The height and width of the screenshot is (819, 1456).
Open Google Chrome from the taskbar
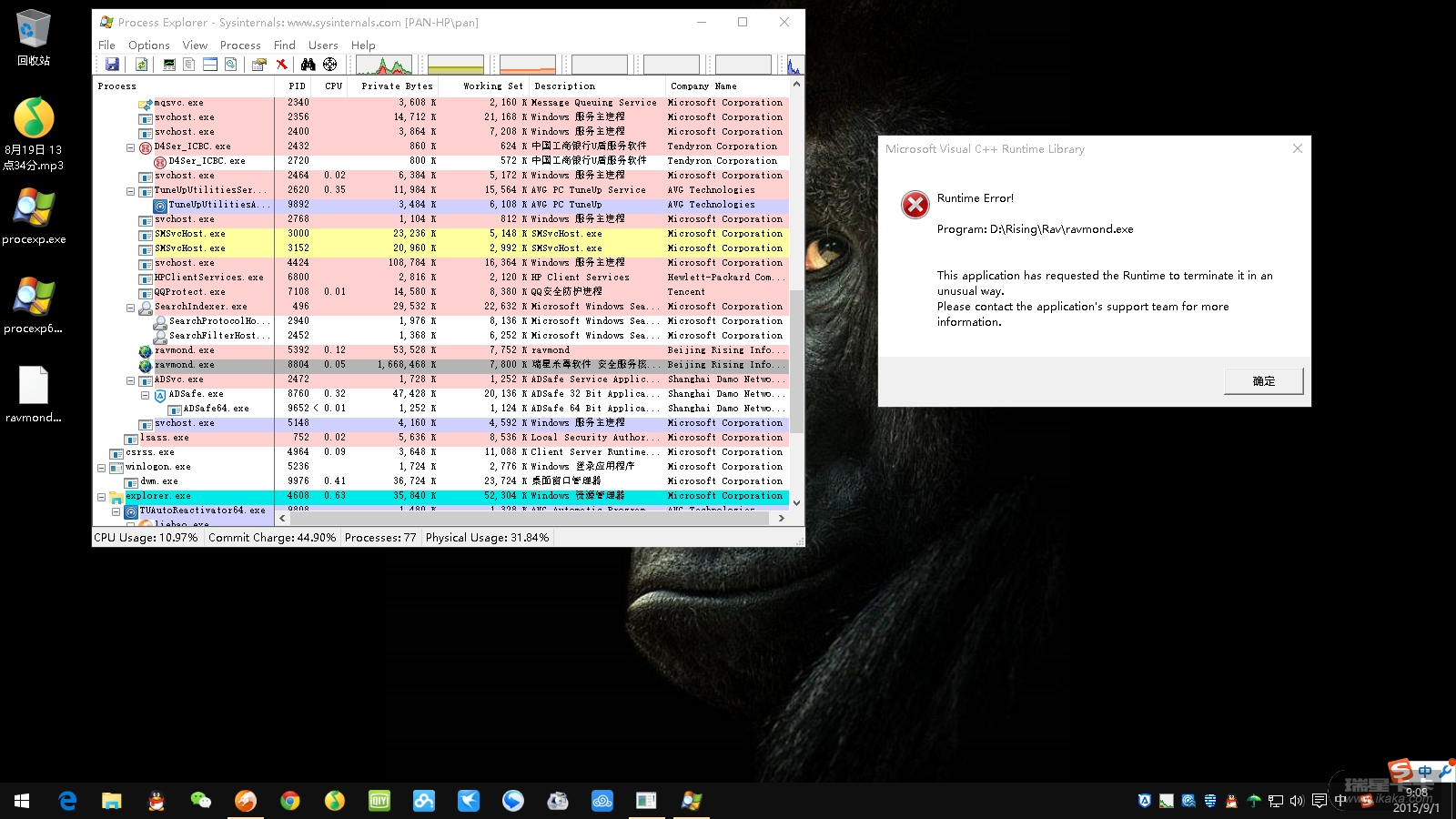coord(290,801)
